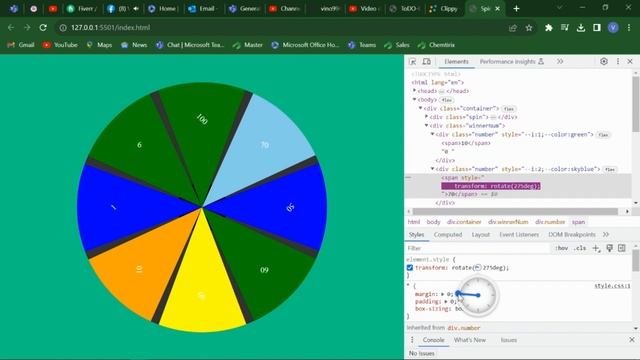Screen dimensions: 640x360
Task: Toggle the computed styles sidebar icon
Action: [x=622, y=248]
